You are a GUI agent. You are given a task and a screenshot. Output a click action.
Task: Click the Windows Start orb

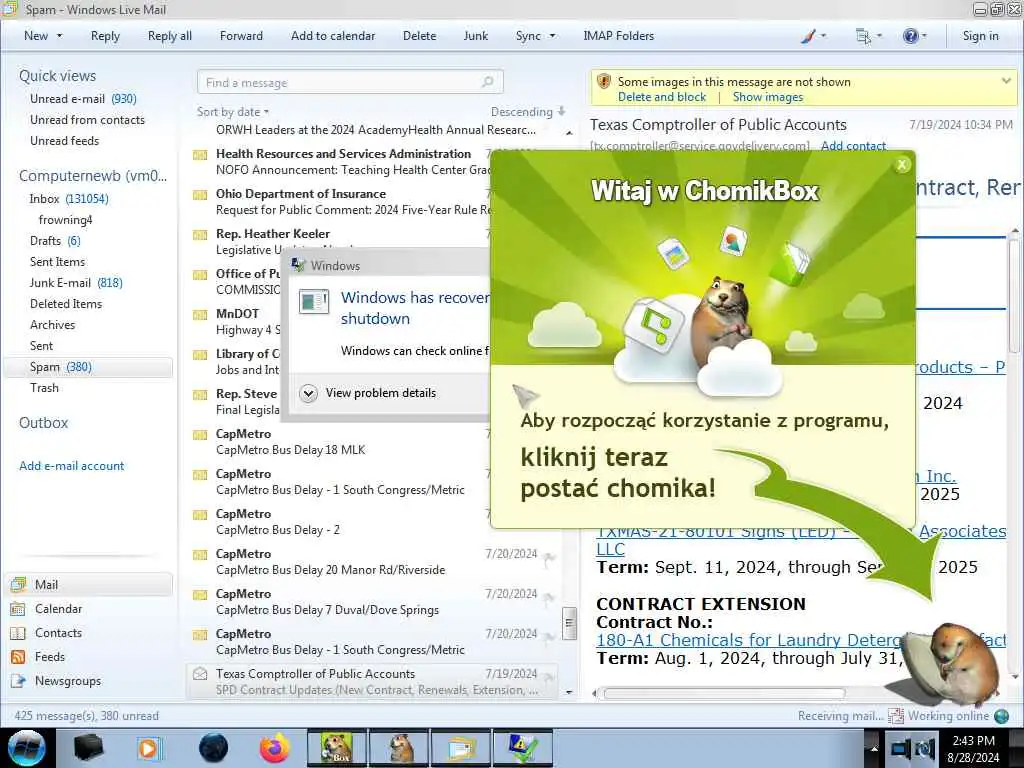(27, 748)
